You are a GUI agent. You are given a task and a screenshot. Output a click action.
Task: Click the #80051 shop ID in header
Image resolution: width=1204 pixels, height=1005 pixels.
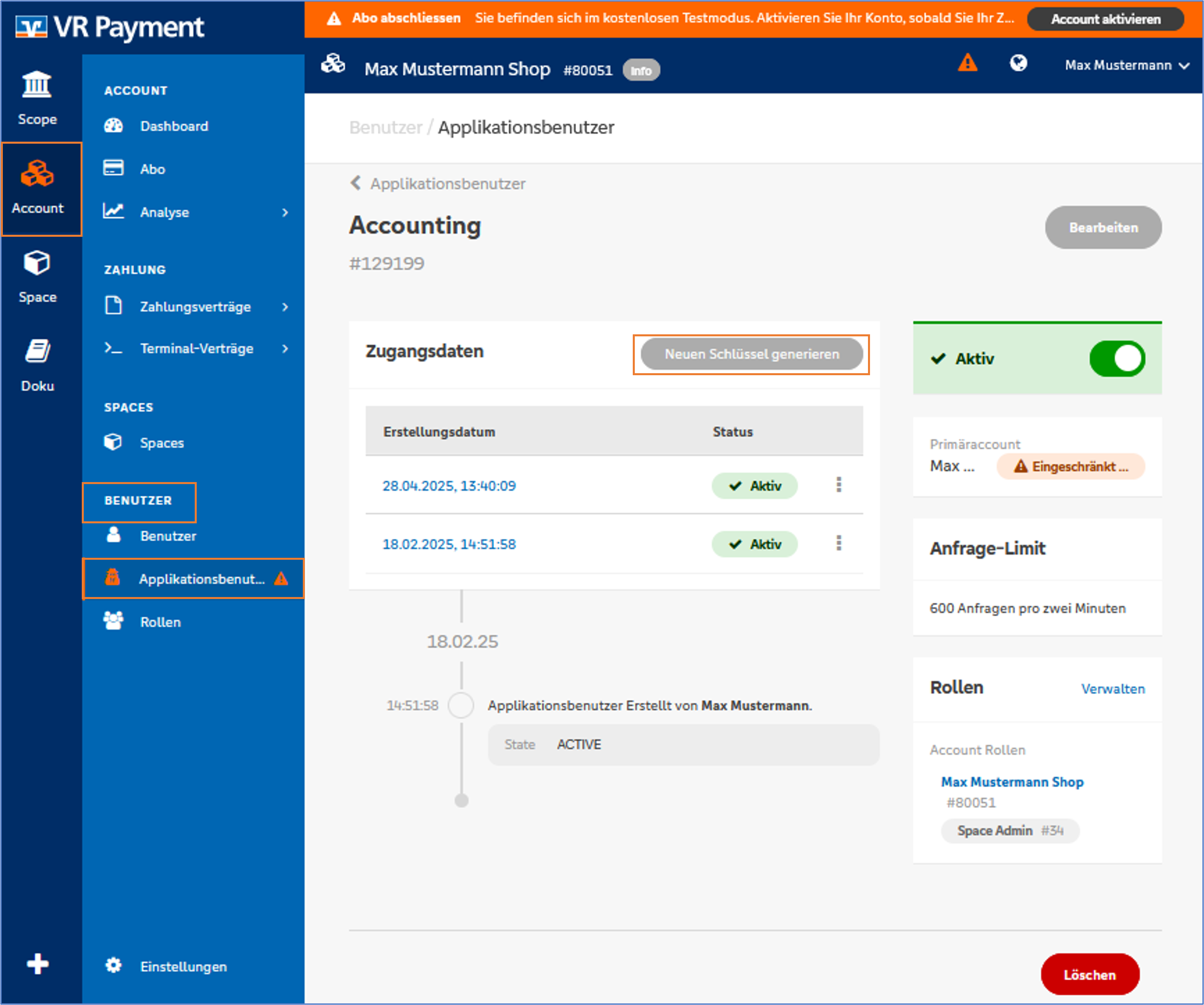tap(588, 70)
